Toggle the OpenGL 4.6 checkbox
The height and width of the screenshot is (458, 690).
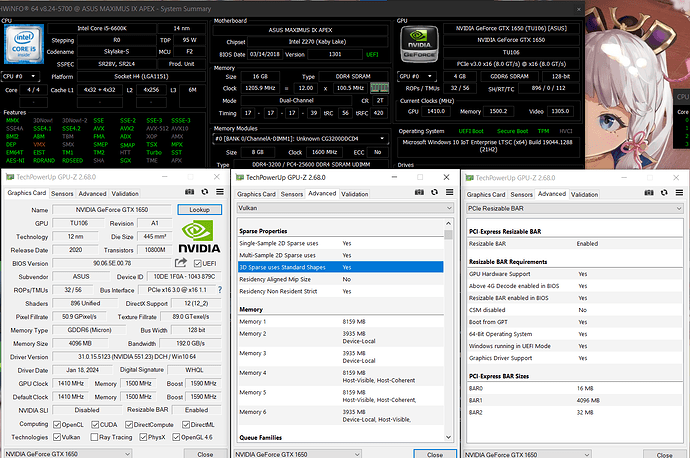click(x=176, y=437)
